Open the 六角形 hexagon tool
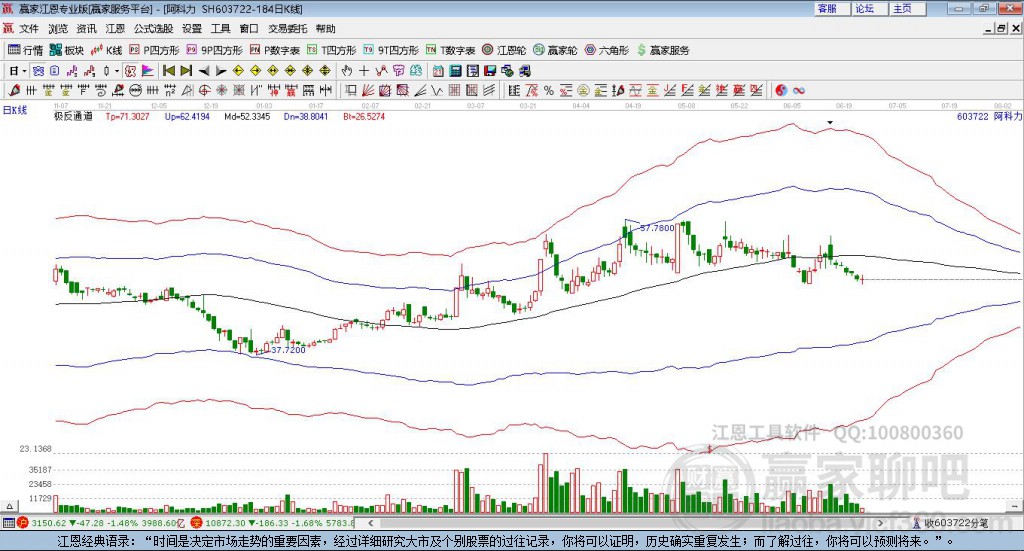The image size is (1024, 551). pos(606,50)
